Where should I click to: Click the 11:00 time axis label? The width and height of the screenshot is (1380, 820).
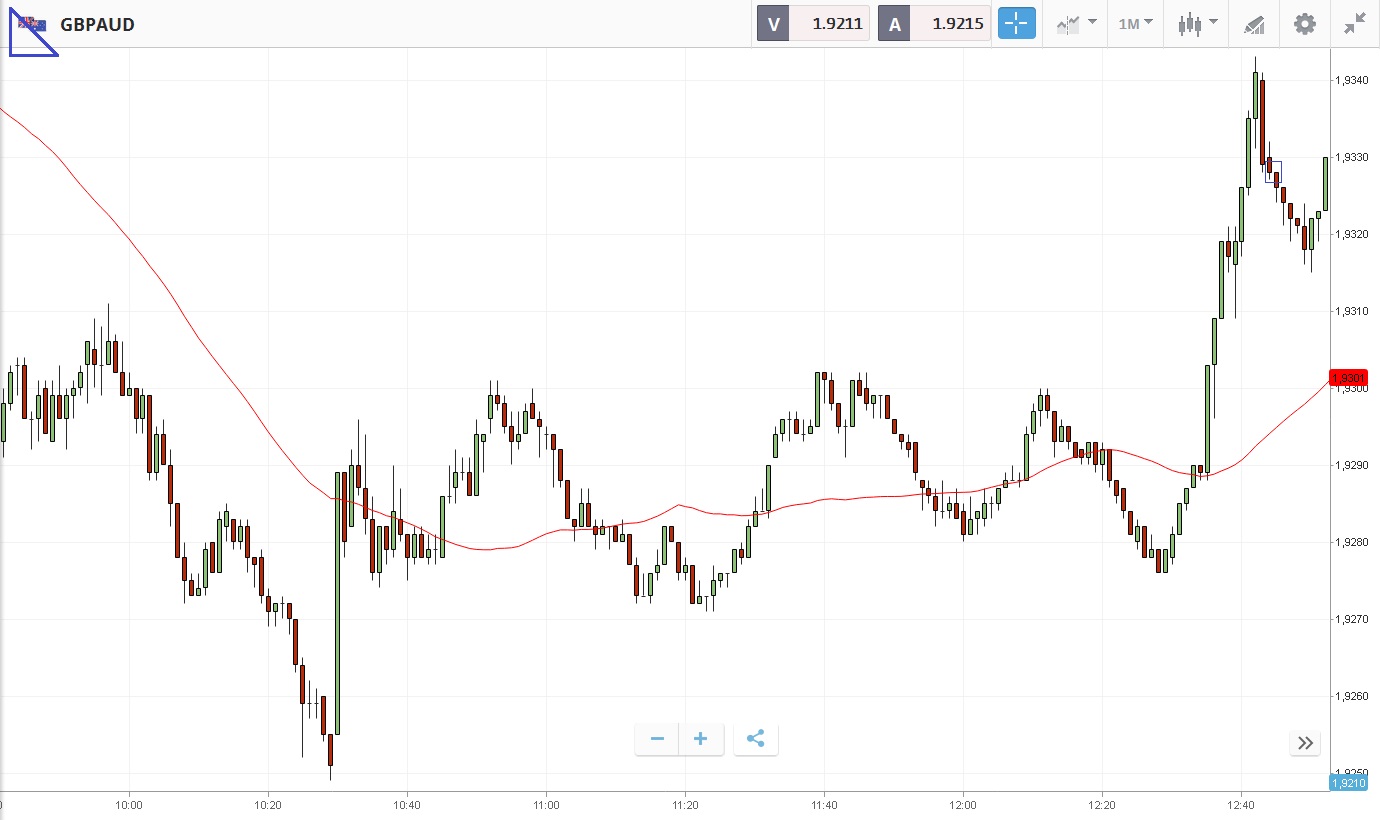546,804
